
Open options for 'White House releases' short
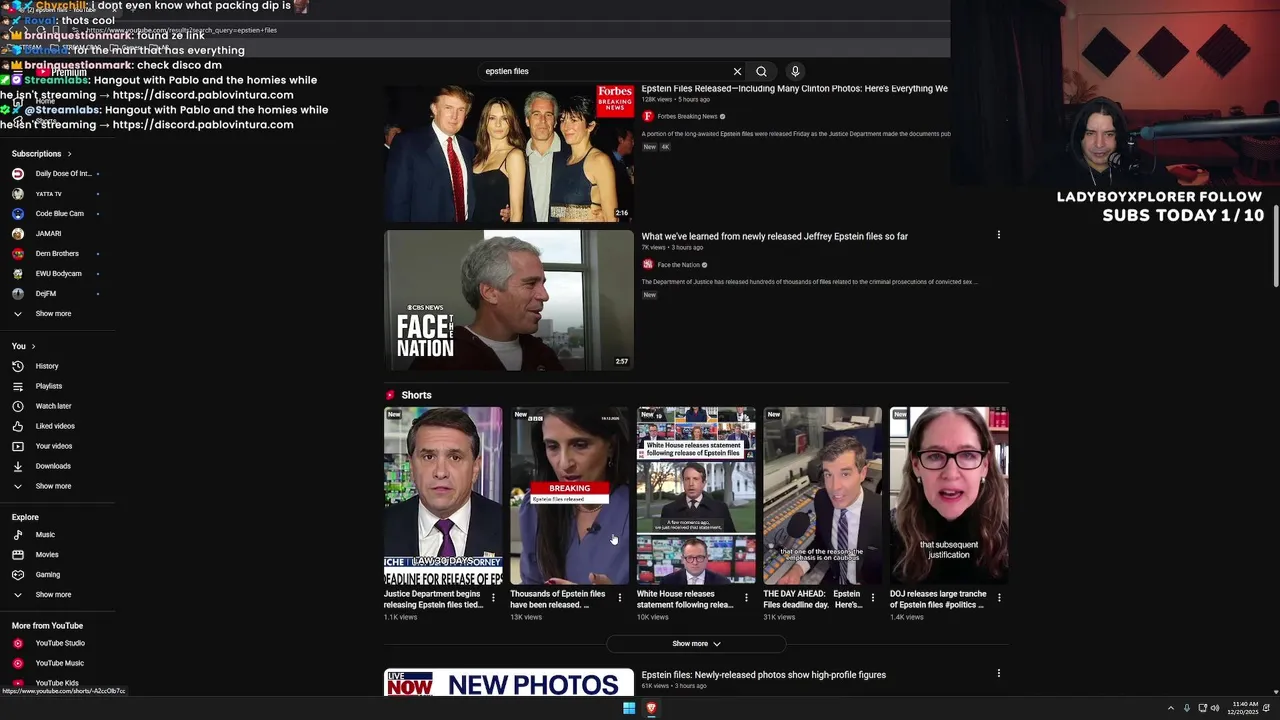(x=746, y=598)
